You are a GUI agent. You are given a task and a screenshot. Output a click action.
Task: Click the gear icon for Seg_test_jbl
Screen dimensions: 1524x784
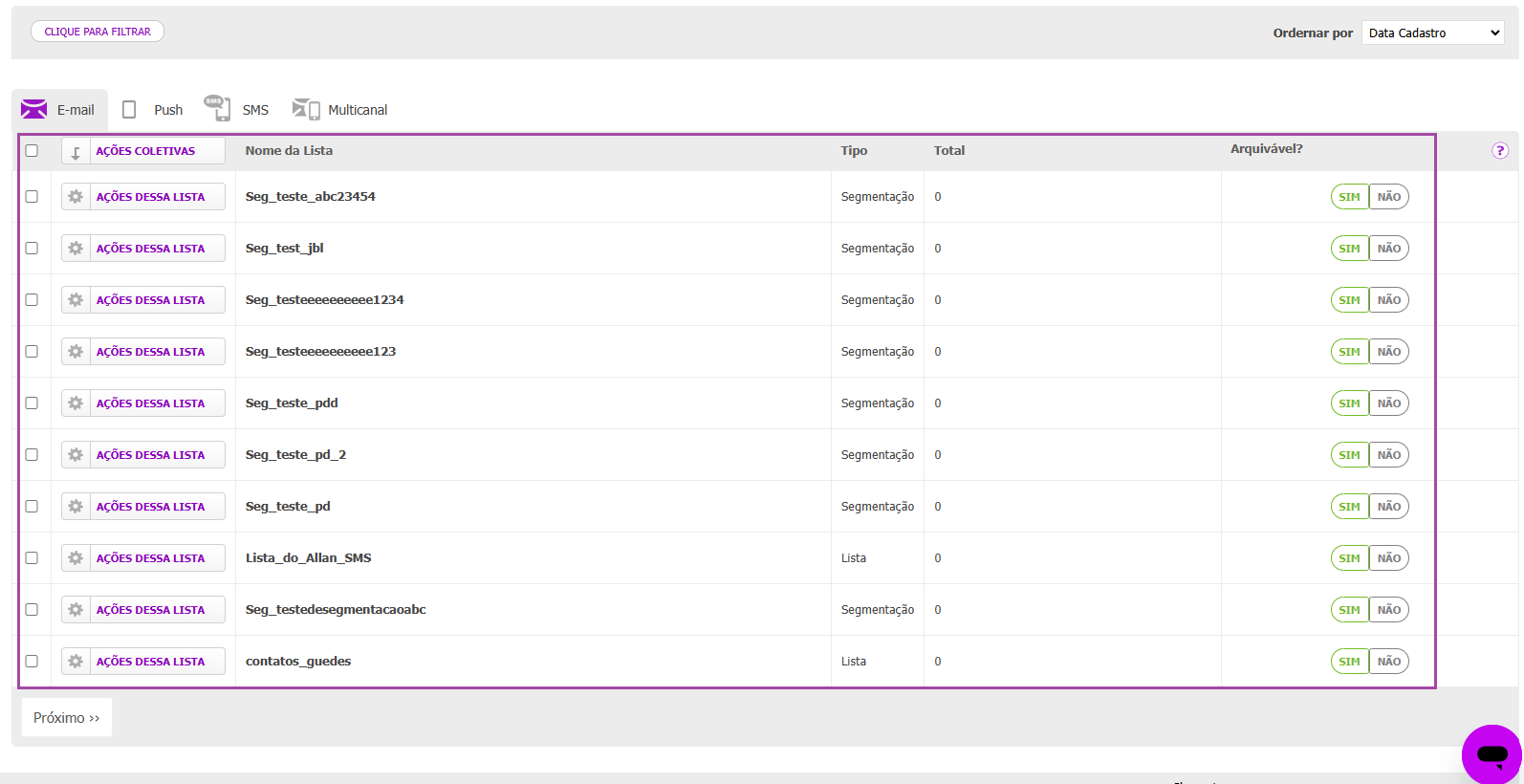[76, 249]
